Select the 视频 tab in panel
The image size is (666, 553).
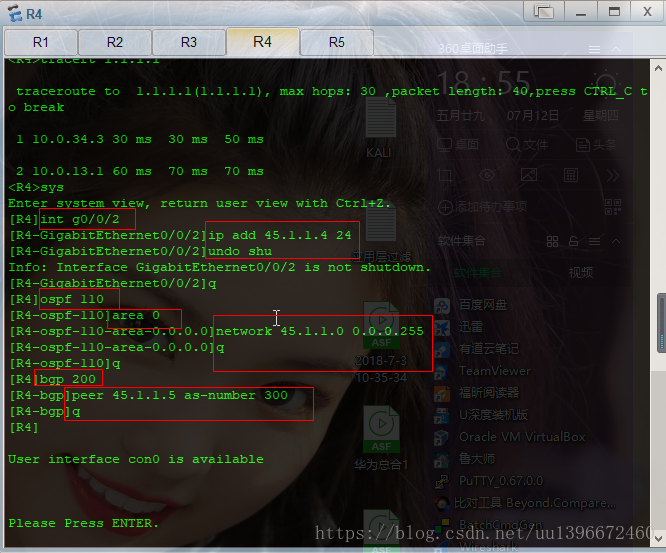tap(581, 273)
